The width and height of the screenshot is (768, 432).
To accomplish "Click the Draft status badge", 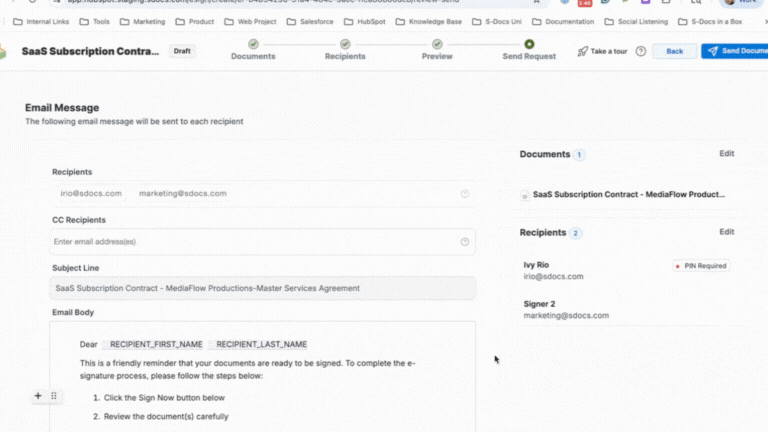I will [182, 51].
